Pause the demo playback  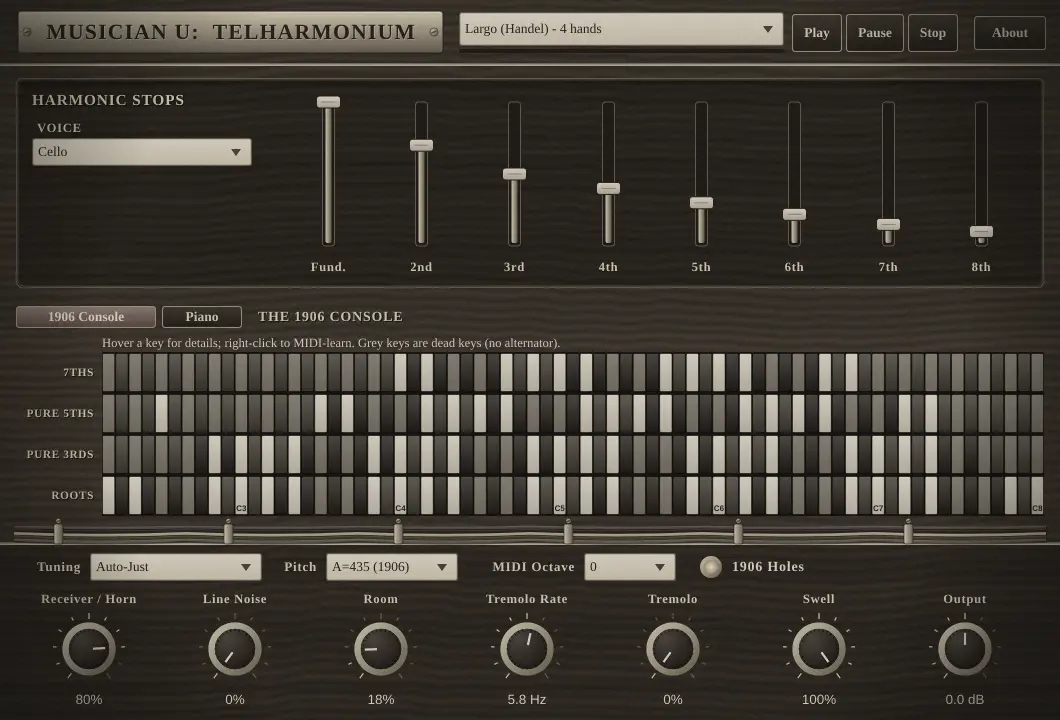pyautogui.click(x=875, y=33)
